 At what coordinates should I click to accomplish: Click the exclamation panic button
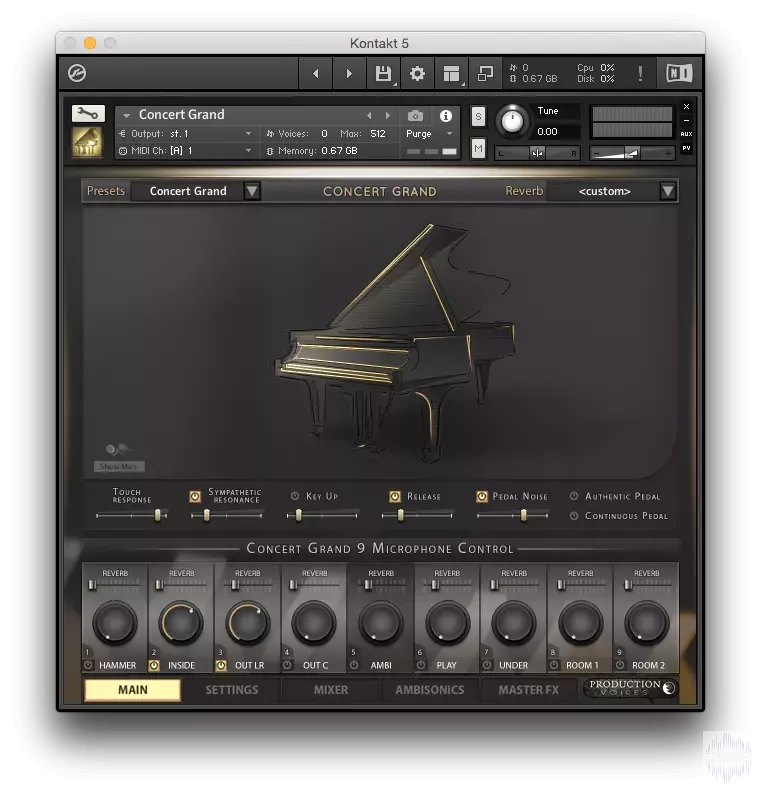[x=640, y=74]
